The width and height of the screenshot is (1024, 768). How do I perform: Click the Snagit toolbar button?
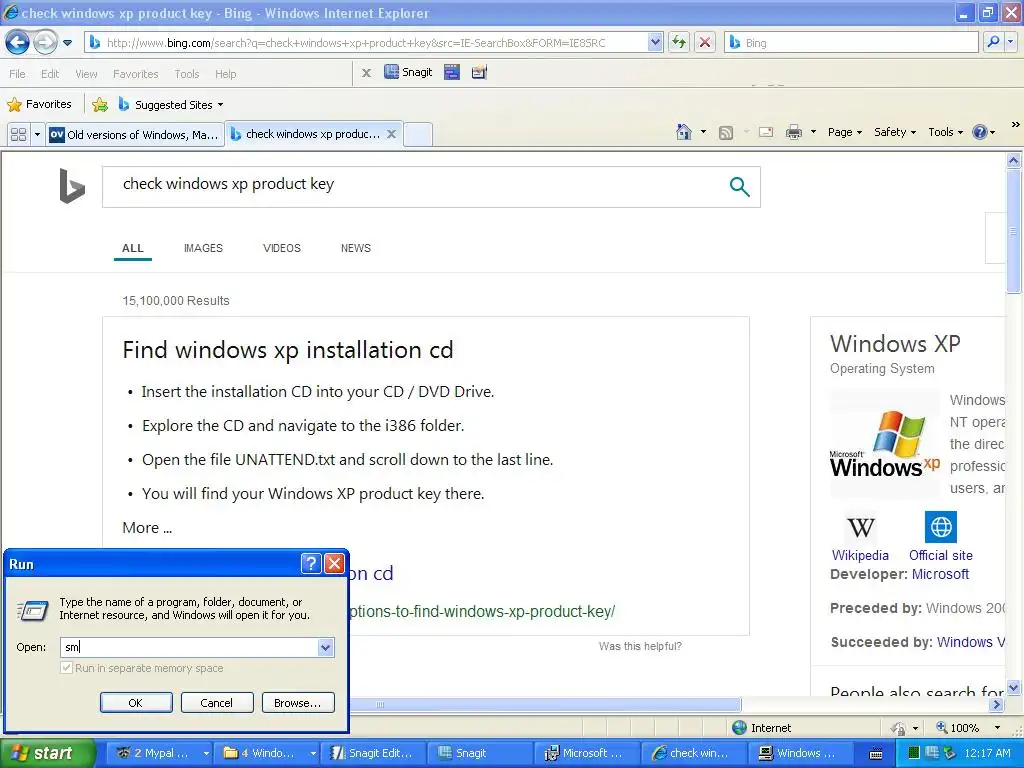(x=409, y=72)
